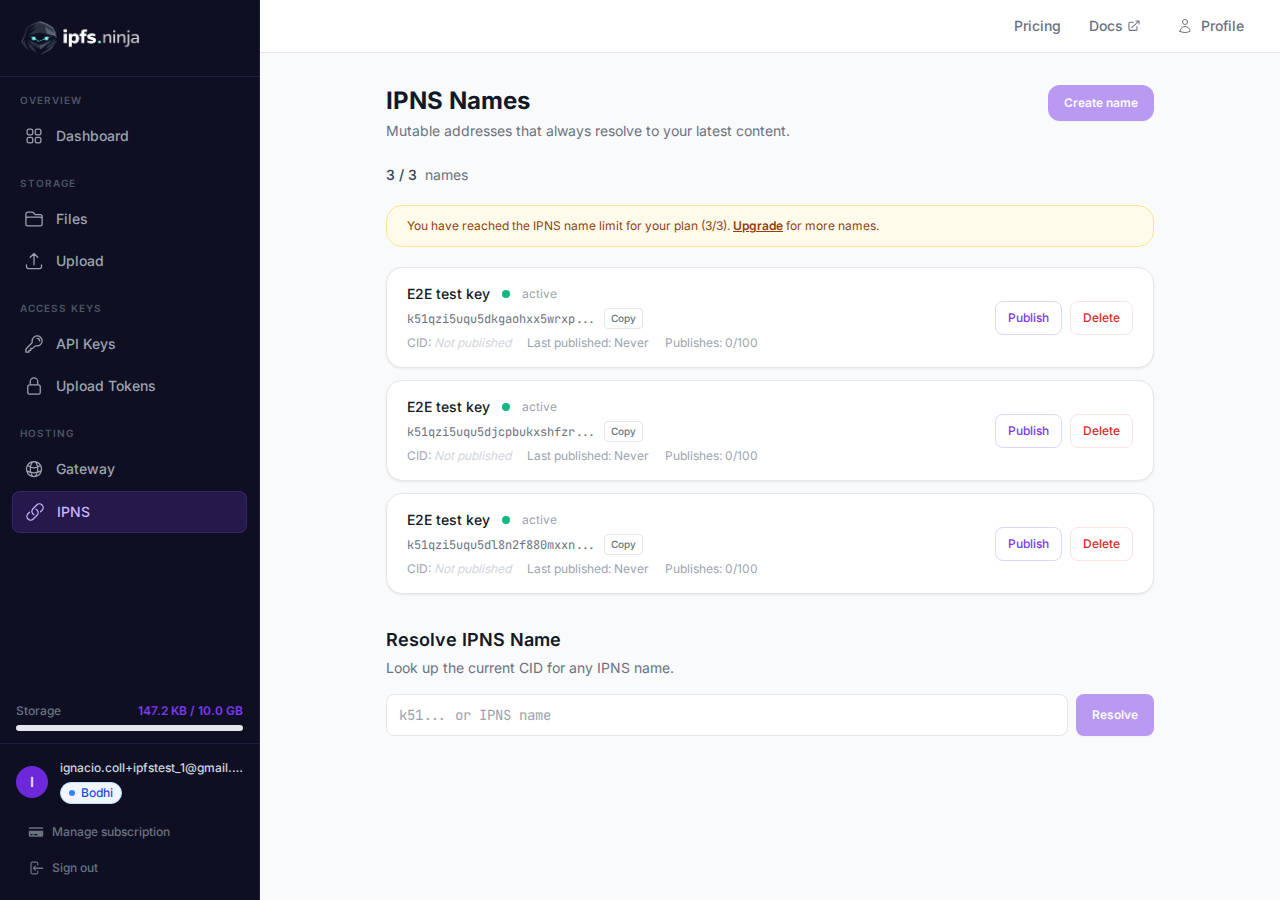The image size is (1280, 900).
Task: Click the Manage subscription card icon
Action: (x=36, y=831)
